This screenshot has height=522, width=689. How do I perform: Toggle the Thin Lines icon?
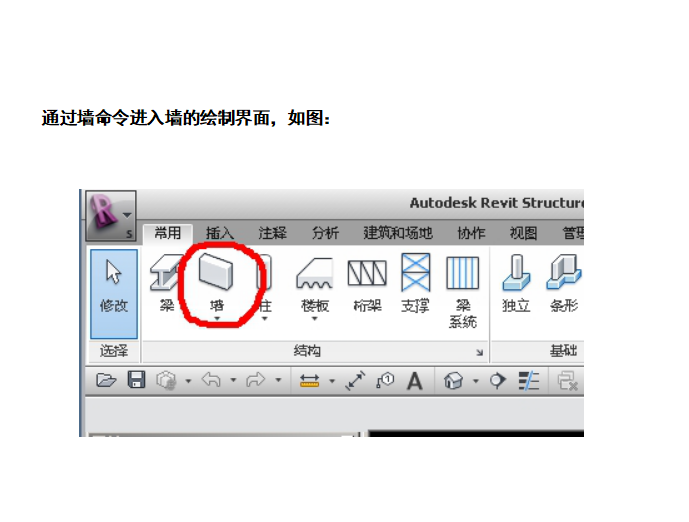528,381
